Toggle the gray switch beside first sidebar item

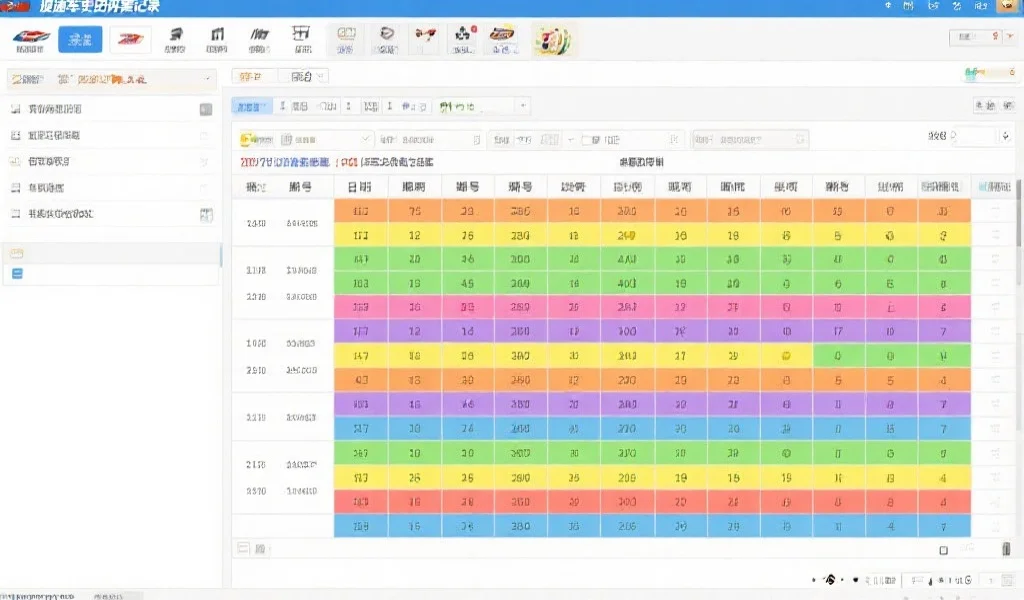205,109
